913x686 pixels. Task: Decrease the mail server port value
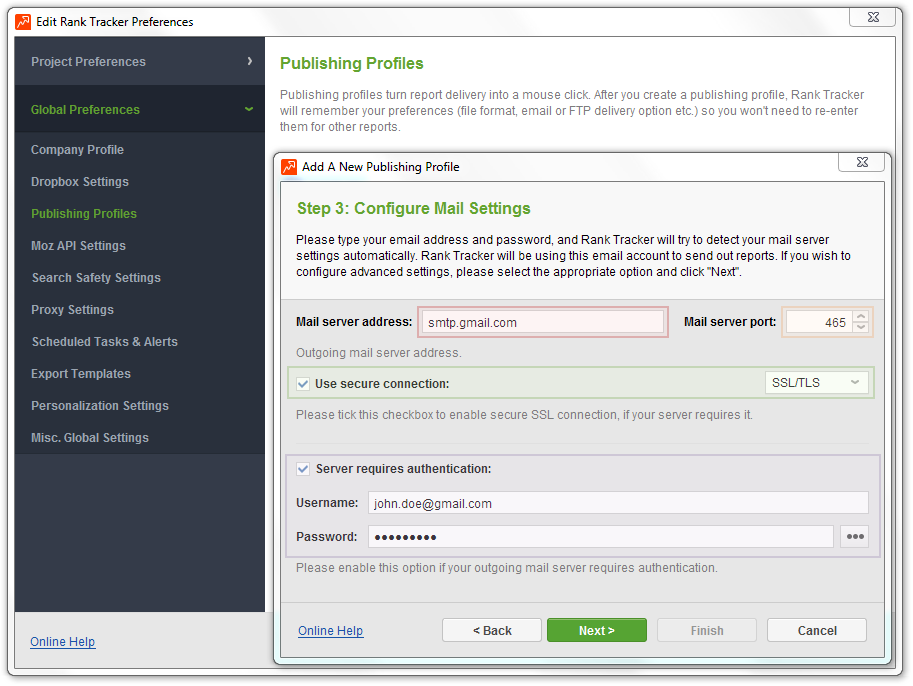pyautogui.click(x=861, y=327)
